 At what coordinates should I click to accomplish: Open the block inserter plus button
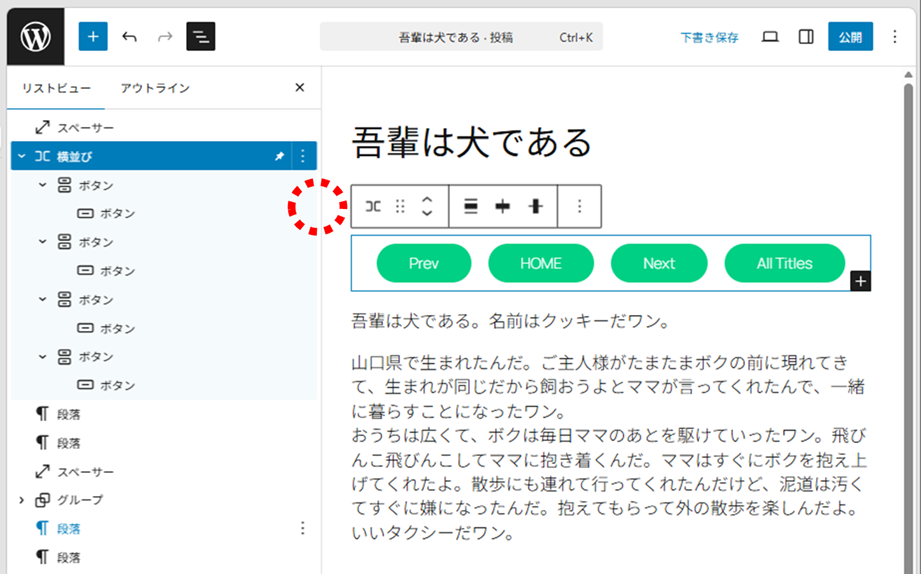pos(93,37)
